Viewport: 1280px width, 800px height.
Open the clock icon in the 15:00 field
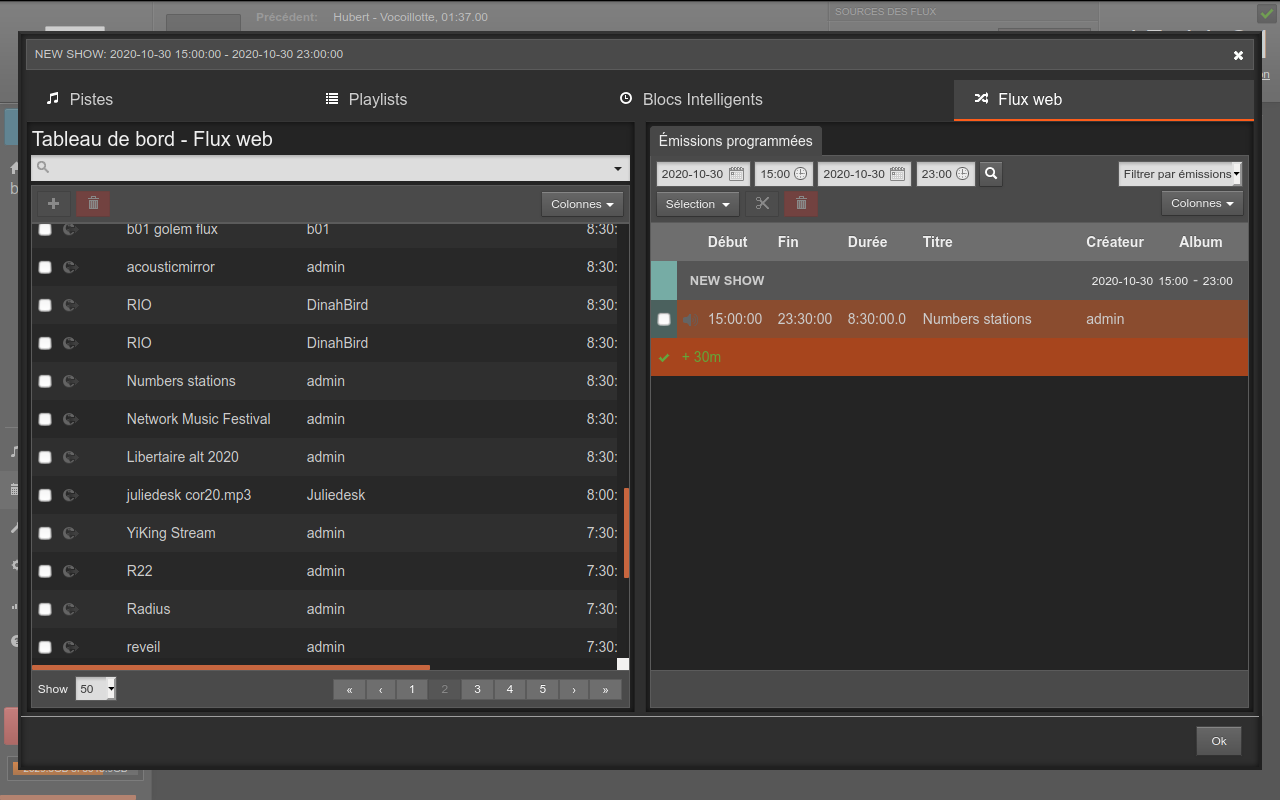click(x=801, y=174)
